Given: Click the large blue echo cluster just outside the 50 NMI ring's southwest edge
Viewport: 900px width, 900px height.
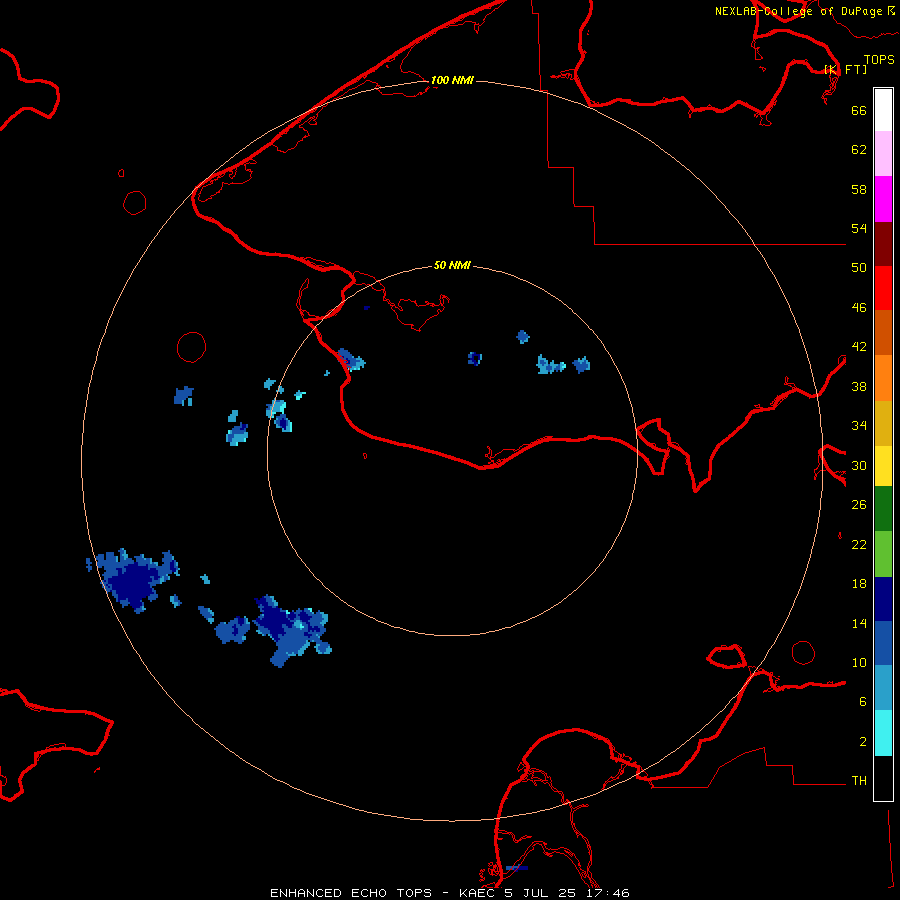Looking at the screenshot, I should [293, 630].
